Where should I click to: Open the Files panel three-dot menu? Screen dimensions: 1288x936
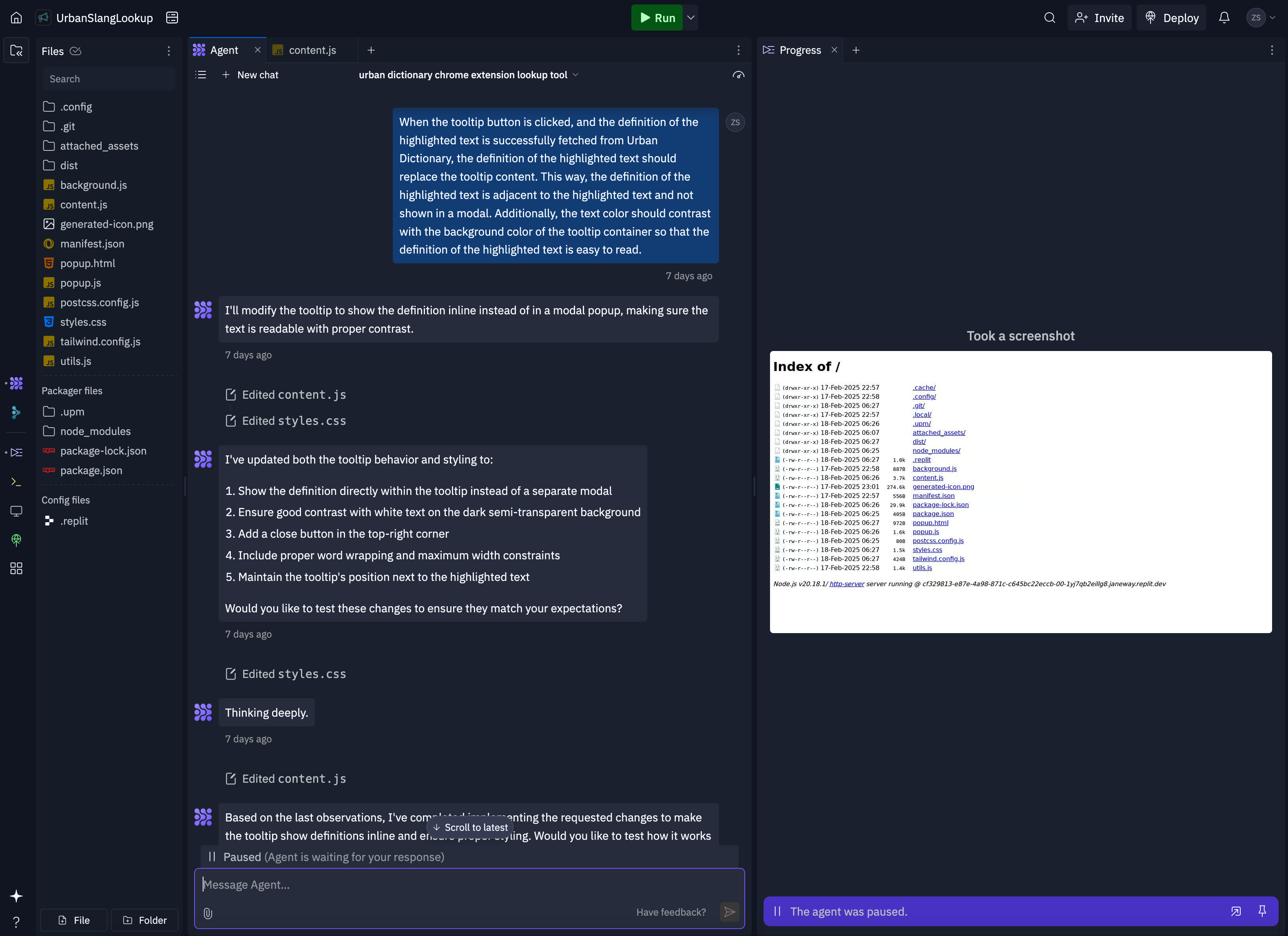click(169, 51)
